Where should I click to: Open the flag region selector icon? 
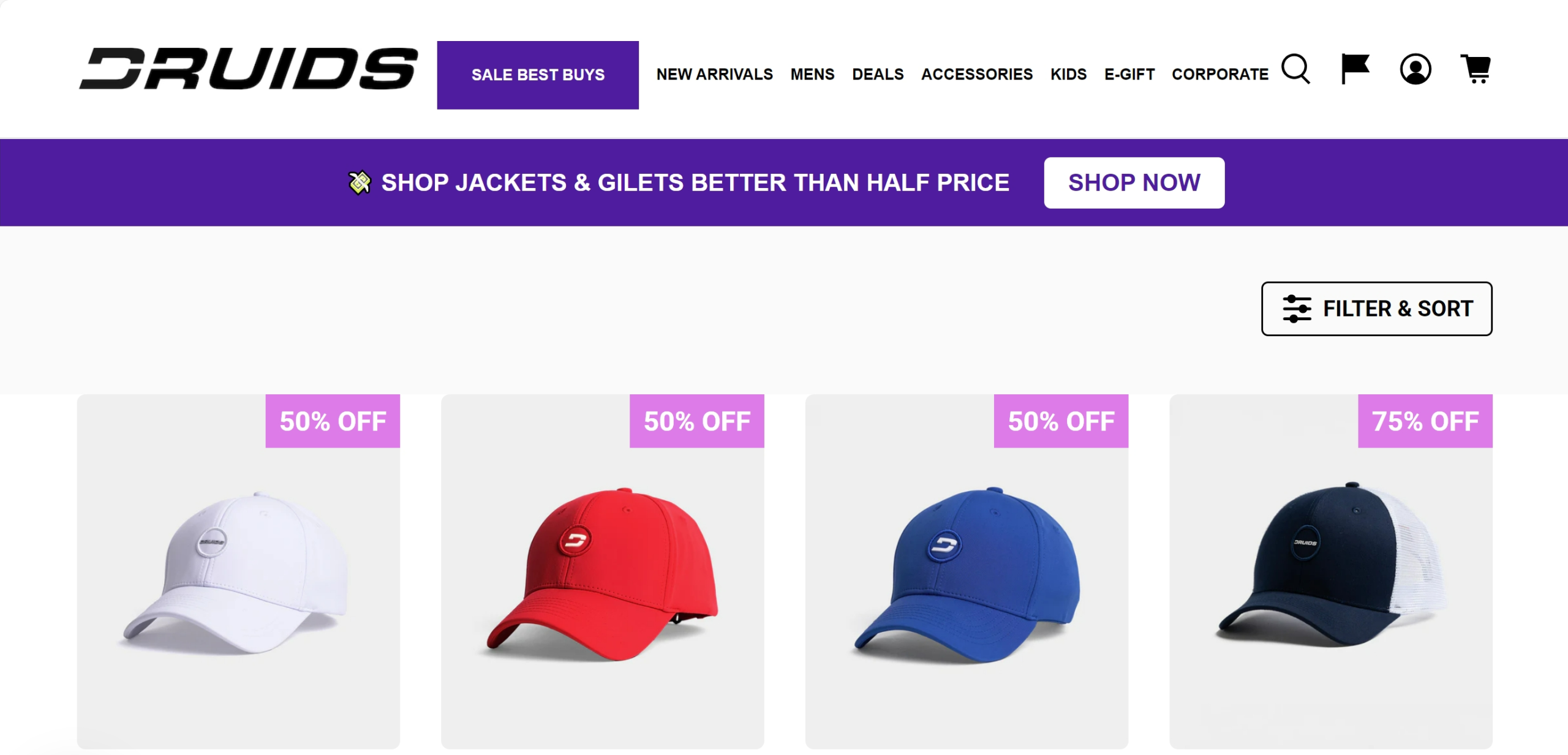(x=1354, y=69)
